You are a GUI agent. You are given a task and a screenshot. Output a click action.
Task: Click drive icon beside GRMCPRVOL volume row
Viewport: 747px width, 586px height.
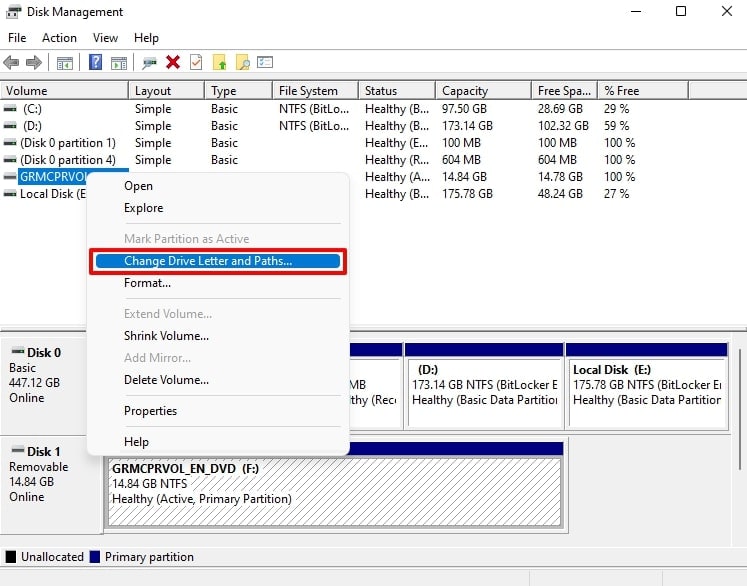tap(10, 177)
